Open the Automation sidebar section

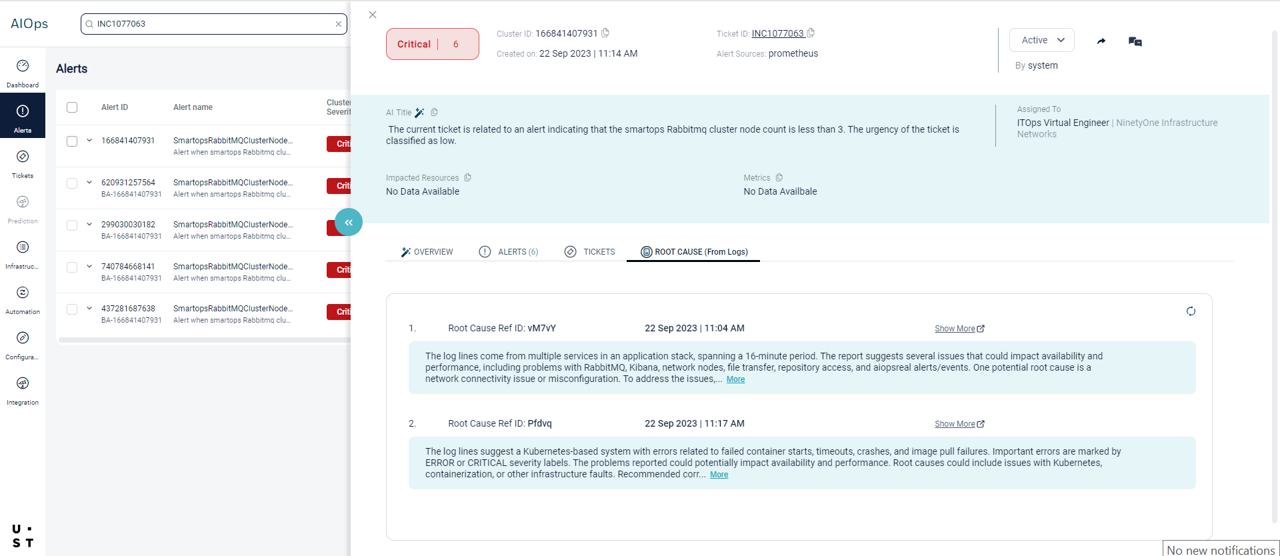pos(22,294)
